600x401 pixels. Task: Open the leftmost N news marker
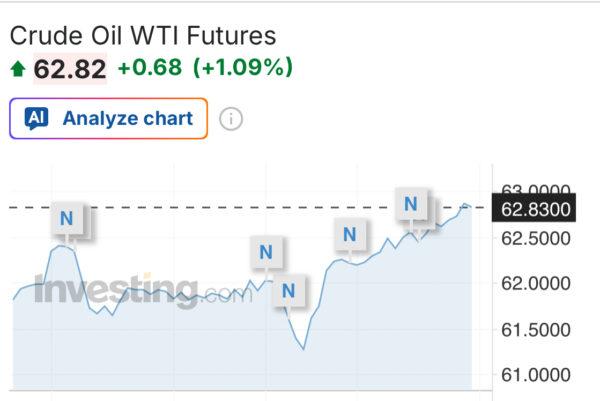pos(67,219)
